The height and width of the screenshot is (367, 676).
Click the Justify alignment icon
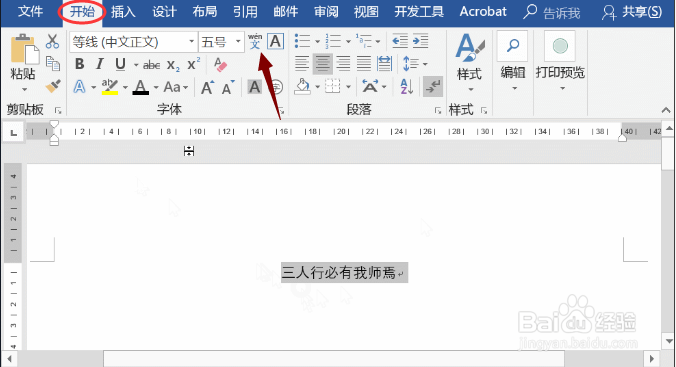click(x=363, y=64)
